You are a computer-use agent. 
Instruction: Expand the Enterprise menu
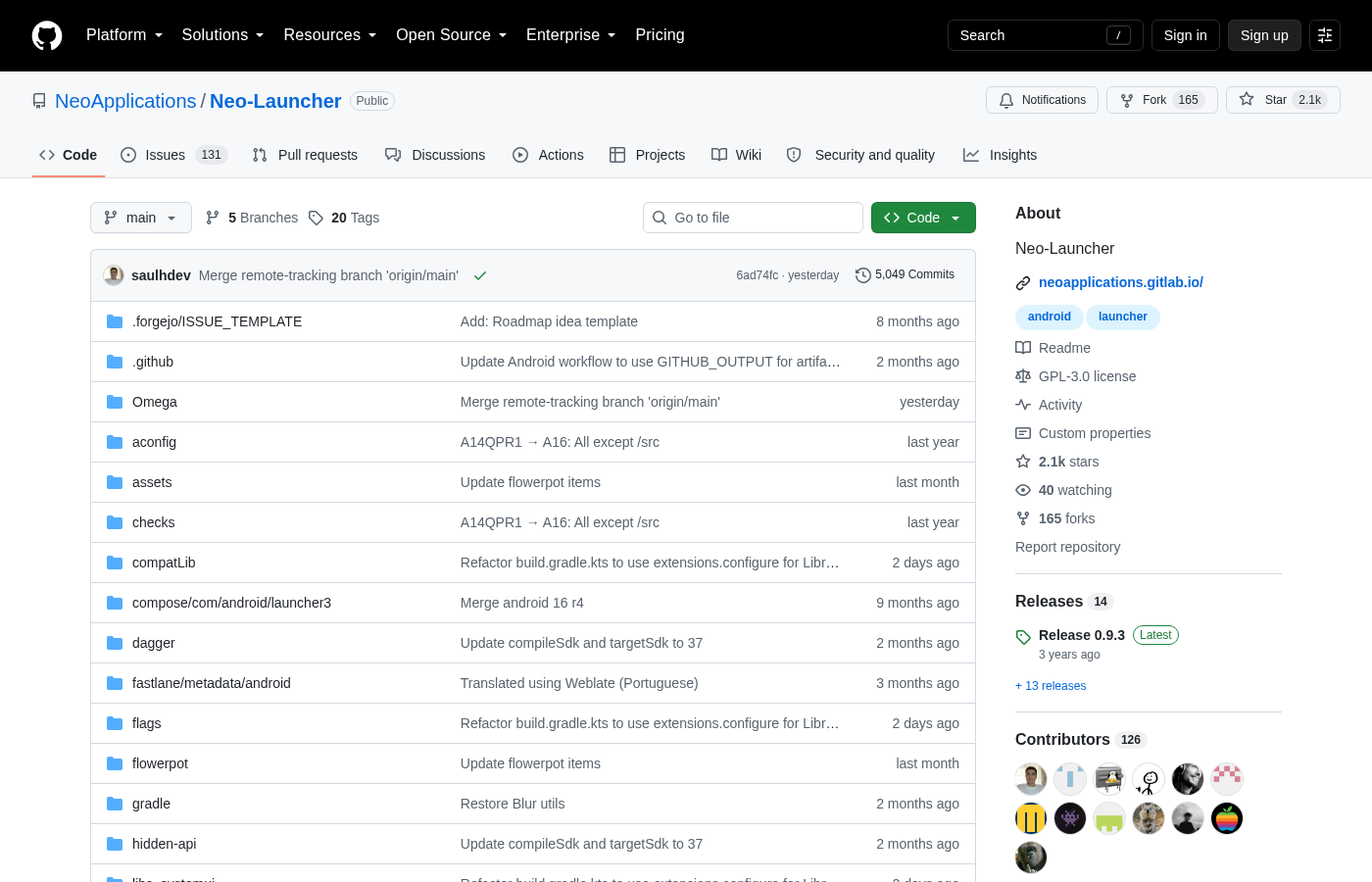[x=571, y=35]
